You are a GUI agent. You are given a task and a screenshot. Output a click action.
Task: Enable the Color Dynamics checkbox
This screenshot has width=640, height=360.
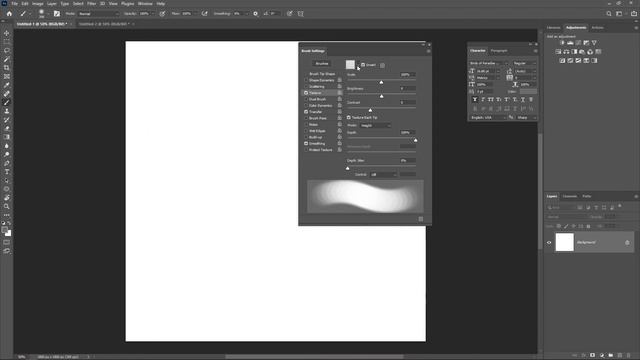[306, 105]
